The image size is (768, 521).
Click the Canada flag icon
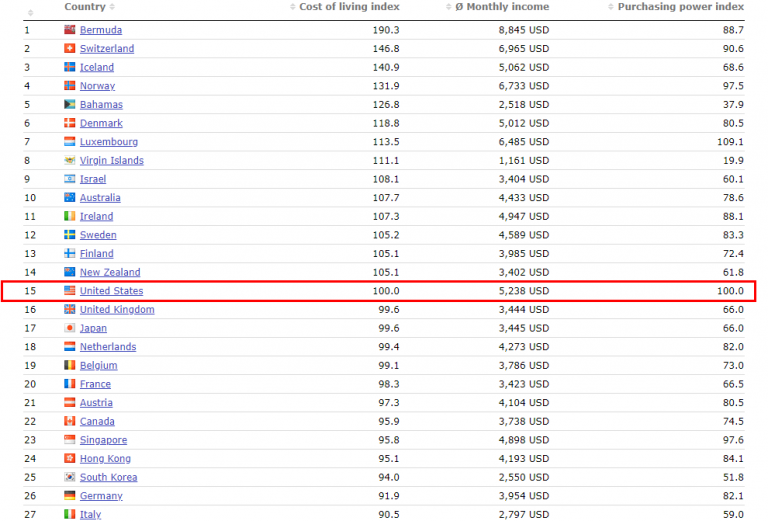pos(70,421)
